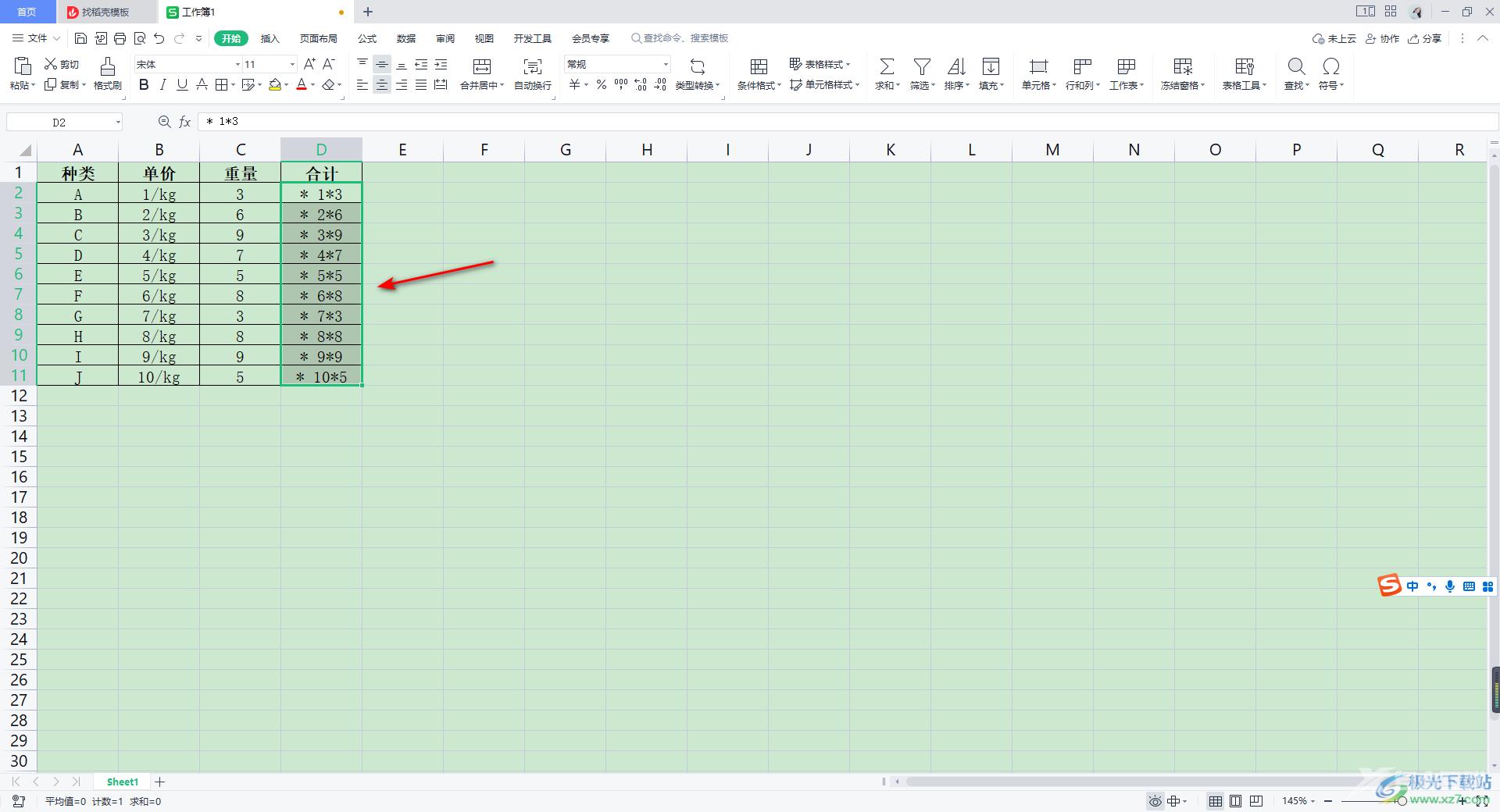Click the 分享 share button
Screen dimensions: 1500x812
pyautogui.click(x=1424, y=38)
